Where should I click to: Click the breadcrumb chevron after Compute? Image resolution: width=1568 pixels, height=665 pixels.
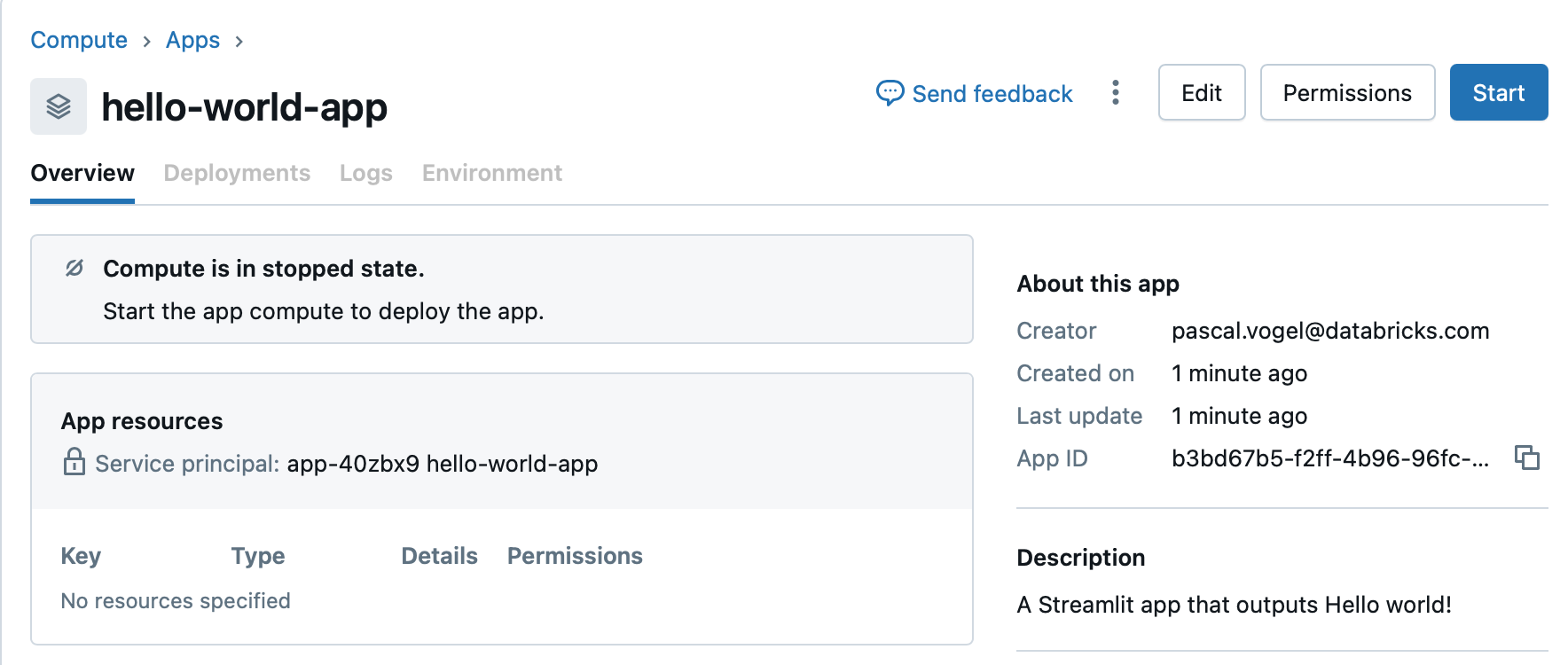pos(146,42)
